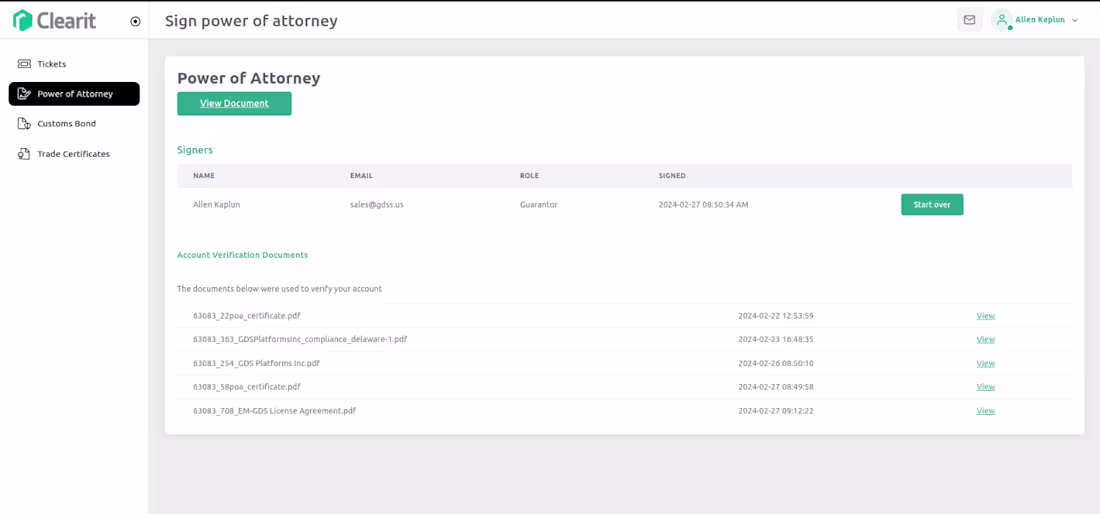
Task: Click the Start over button
Action: point(932,205)
